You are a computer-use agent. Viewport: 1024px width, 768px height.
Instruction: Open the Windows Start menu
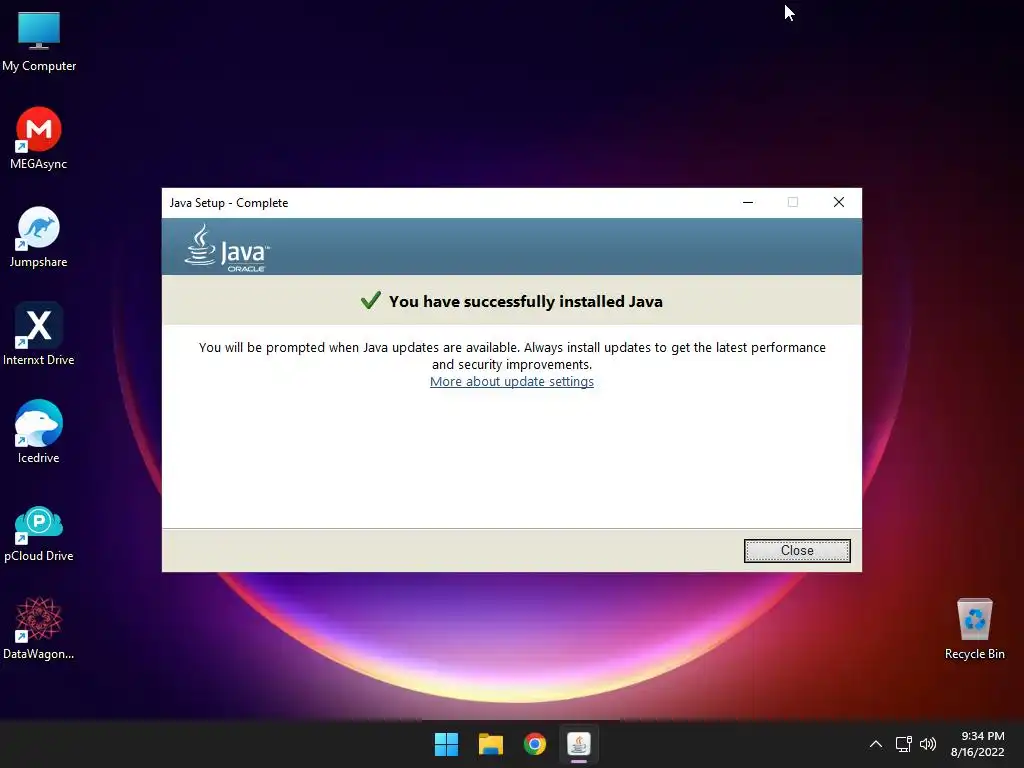click(447, 744)
